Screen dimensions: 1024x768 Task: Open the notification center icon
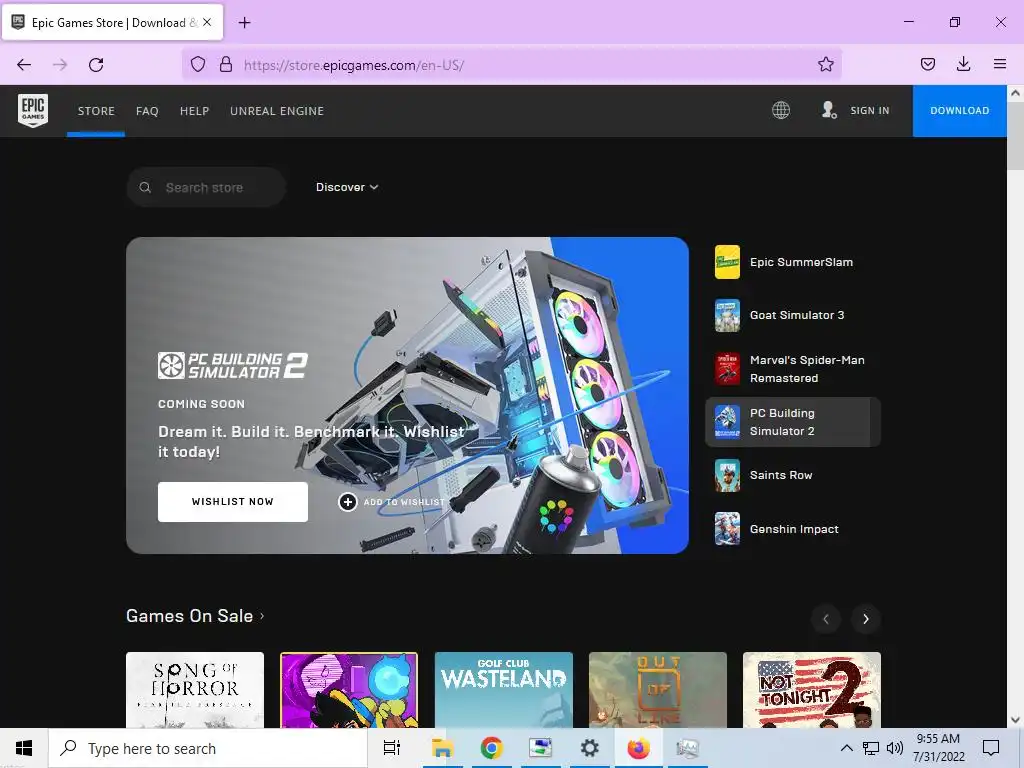click(x=991, y=748)
